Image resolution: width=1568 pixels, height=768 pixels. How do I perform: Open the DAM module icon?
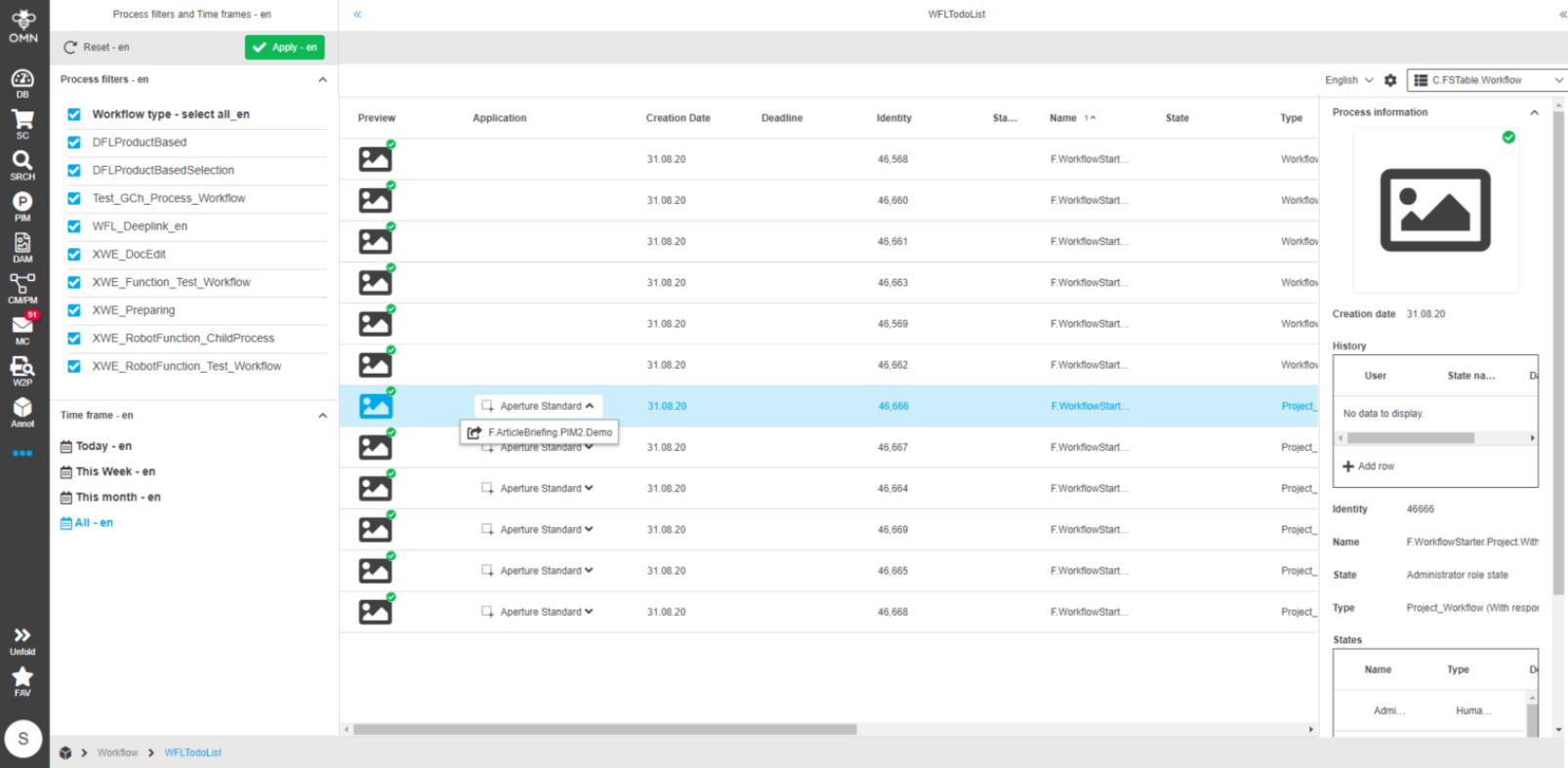[22, 246]
